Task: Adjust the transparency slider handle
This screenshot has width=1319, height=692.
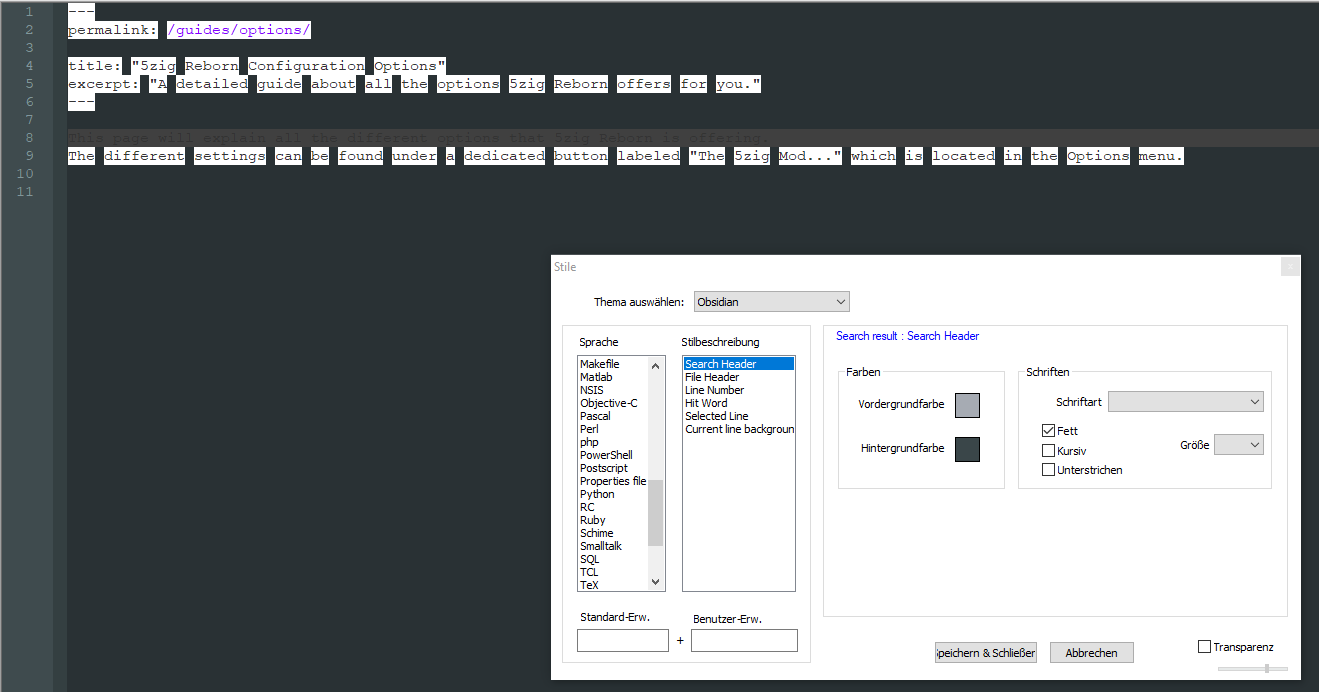Action: [1266, 668]
